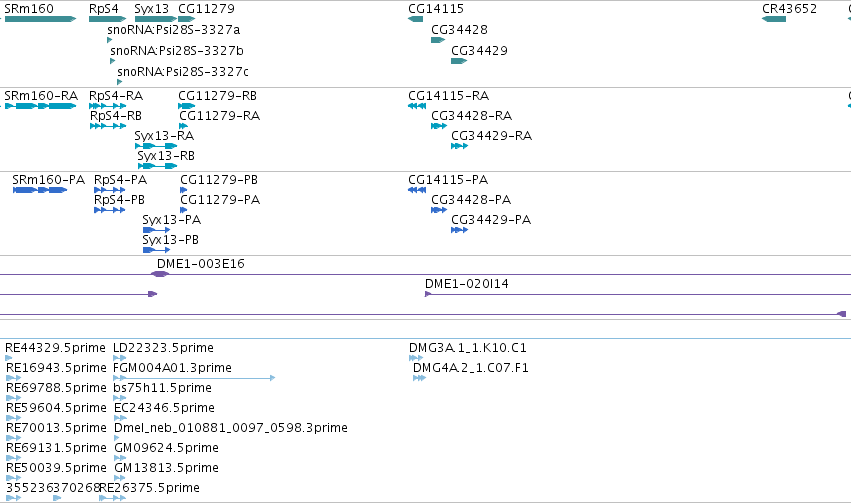Open the DME1-020I14 clone label
Screen dimensions: 851x503
coord(467,283)
